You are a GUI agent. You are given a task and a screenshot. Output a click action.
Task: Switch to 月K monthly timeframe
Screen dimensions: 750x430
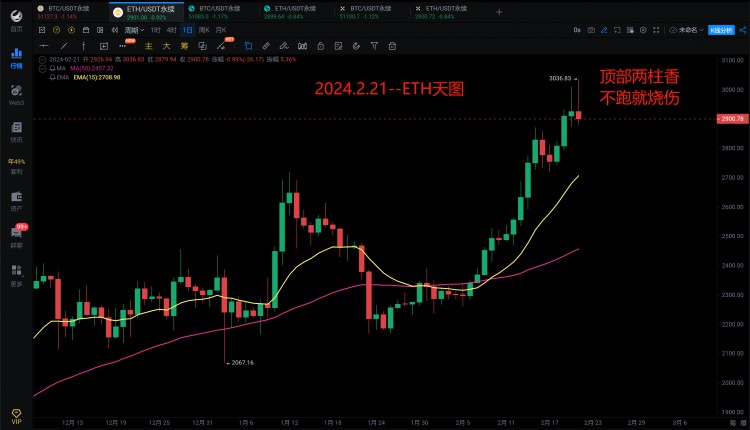coord(221,30)
